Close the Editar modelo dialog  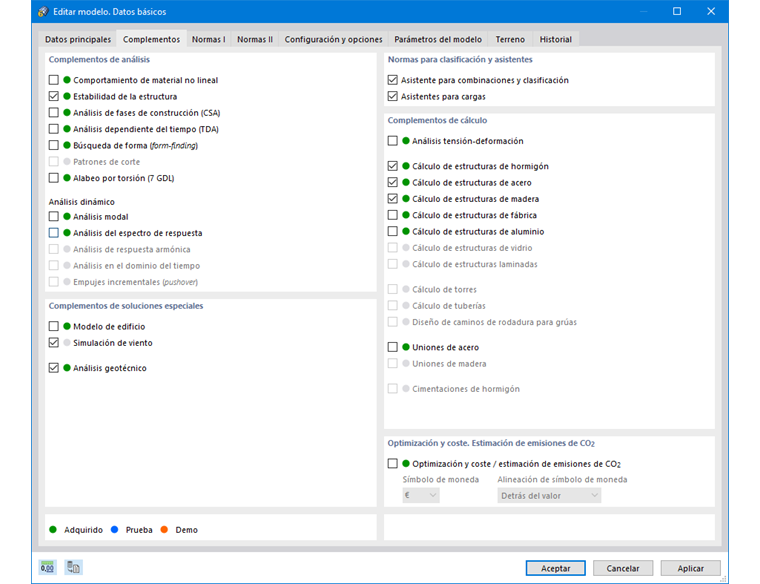click(711, 11)
